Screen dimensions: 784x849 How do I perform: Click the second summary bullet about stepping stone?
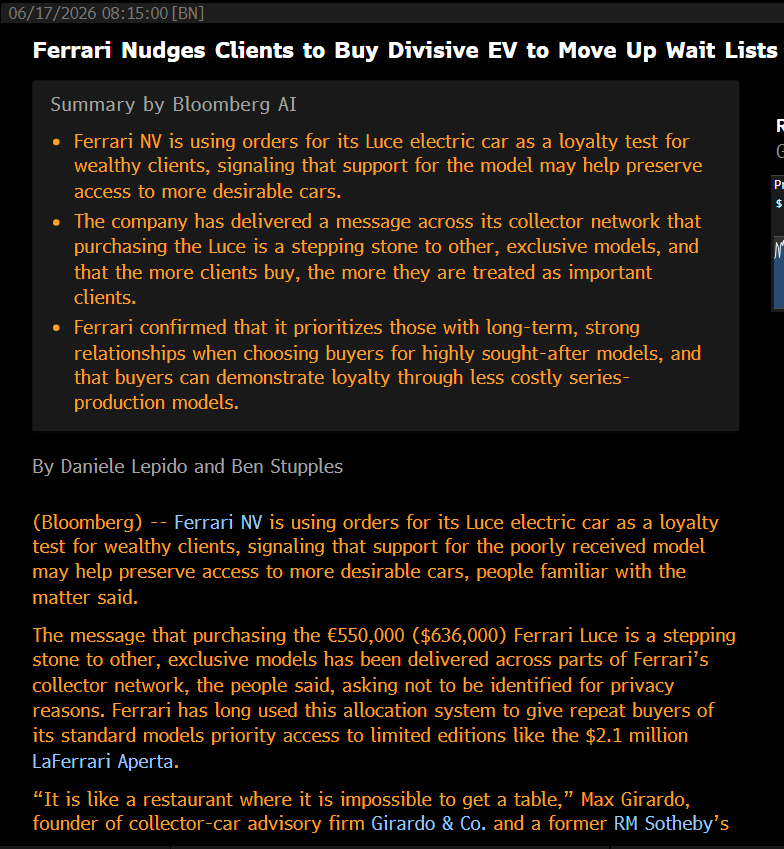[x=388, y=259]
